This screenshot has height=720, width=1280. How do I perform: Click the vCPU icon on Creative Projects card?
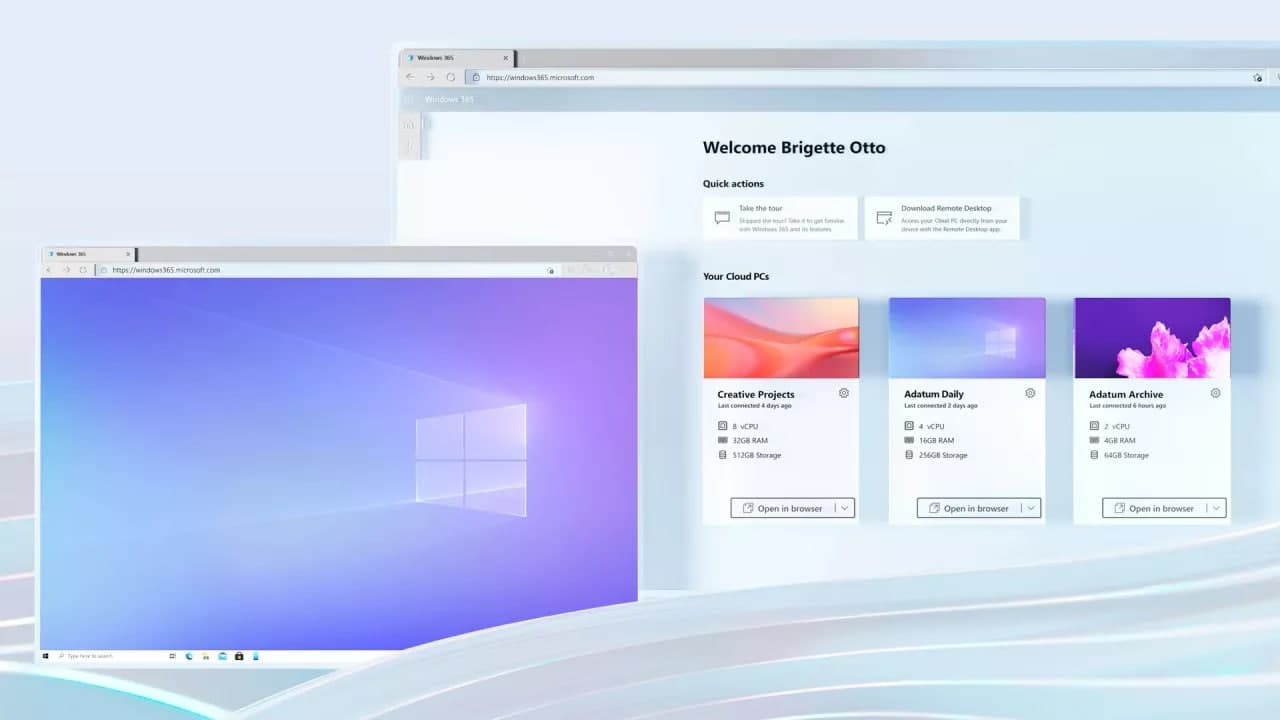point(722,426)
